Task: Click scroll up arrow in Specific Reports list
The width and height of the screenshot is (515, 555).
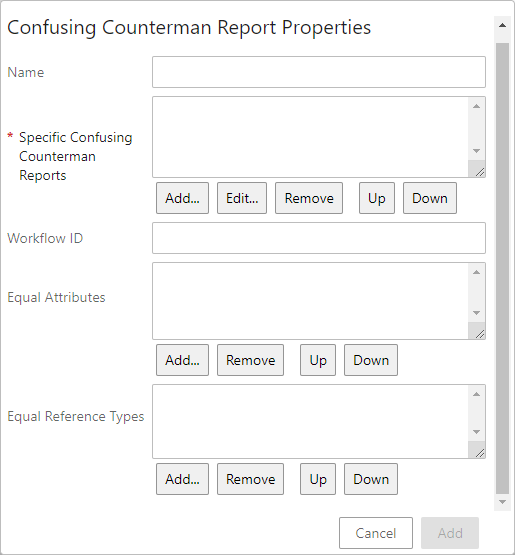Action: click(x=476, y=106)
